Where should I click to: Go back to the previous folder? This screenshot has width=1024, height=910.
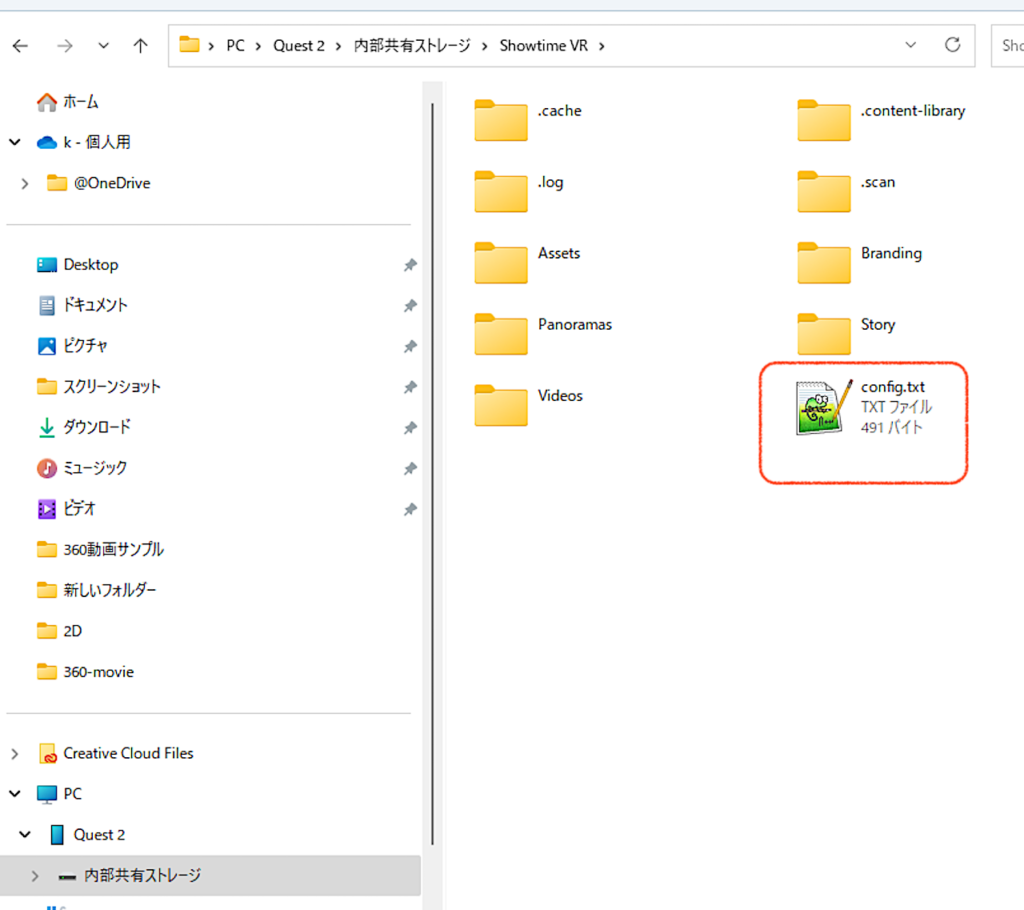(20, 46)
